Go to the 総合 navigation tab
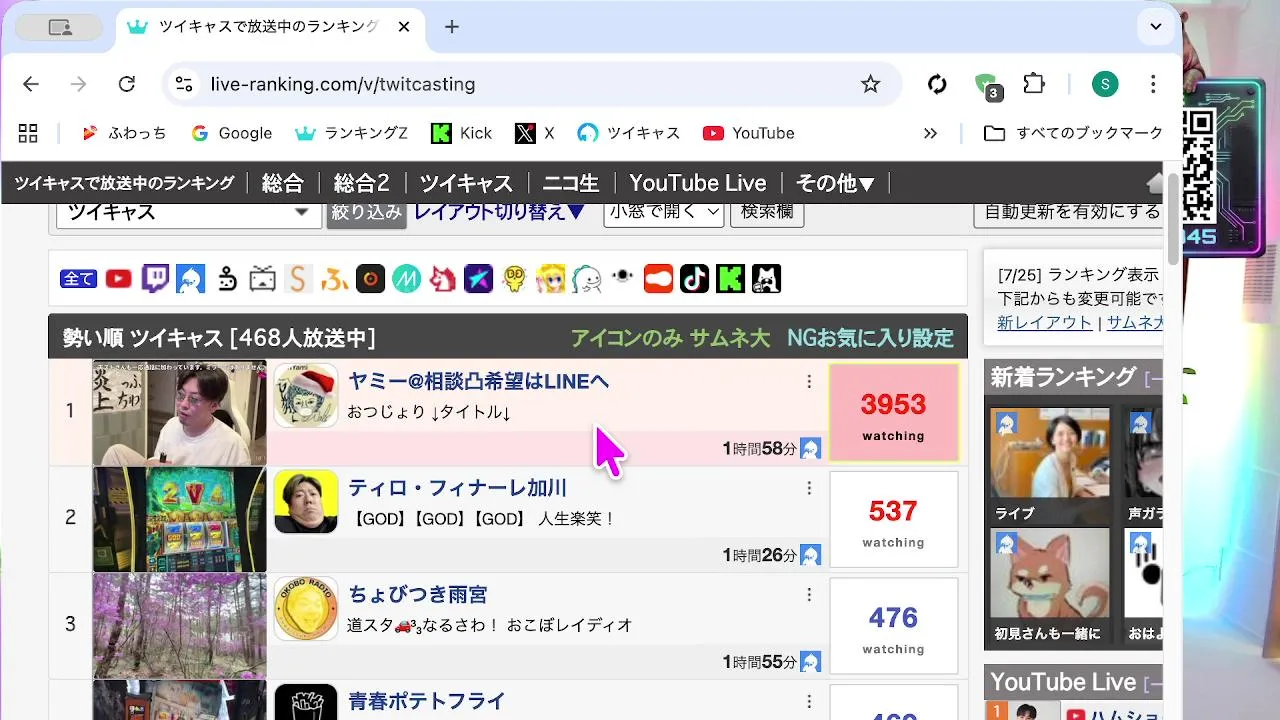This screenshot has width=1280, height=720. pos(282,183)
